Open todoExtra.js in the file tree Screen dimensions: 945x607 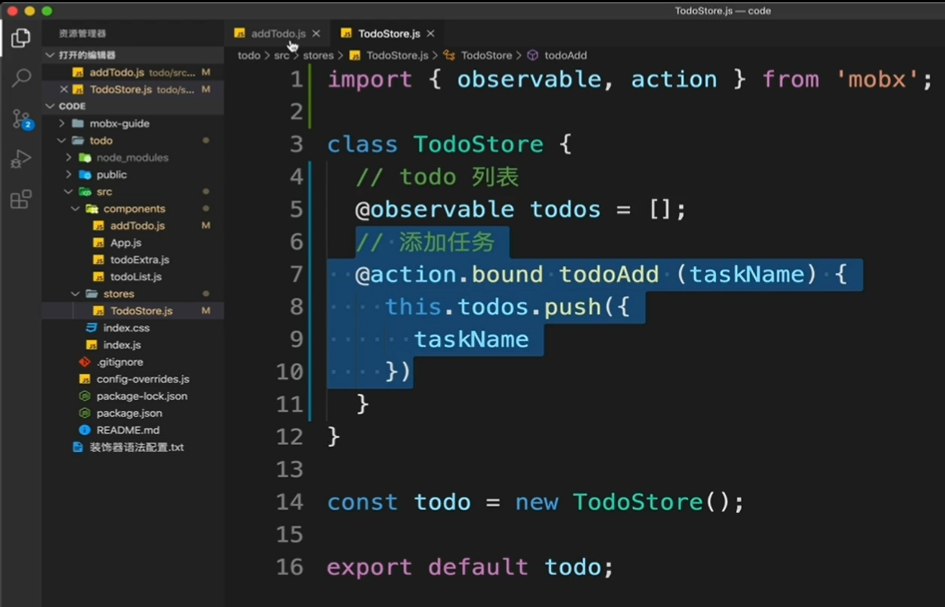click(133, 260)
